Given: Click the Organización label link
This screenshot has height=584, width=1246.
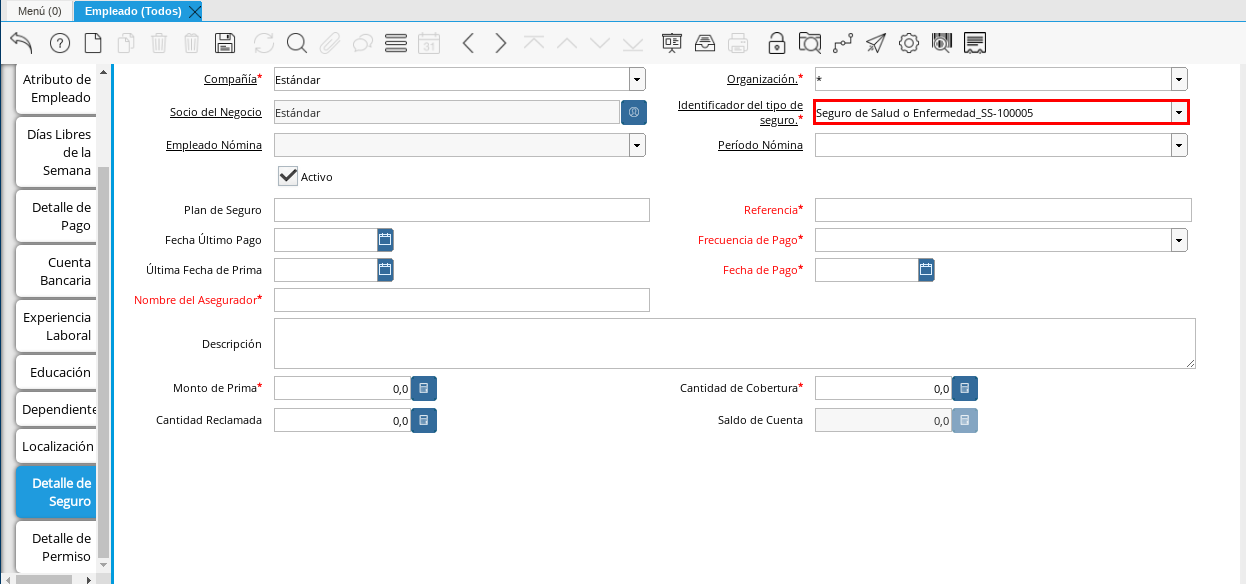Looking at the screenshot, I should pyautogui.click(x=762, y=79).
